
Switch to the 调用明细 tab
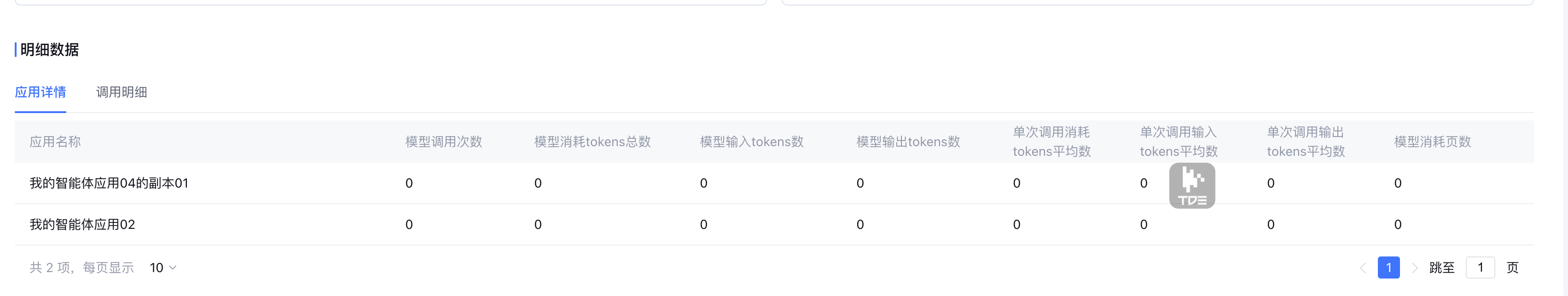click(122, 92)
